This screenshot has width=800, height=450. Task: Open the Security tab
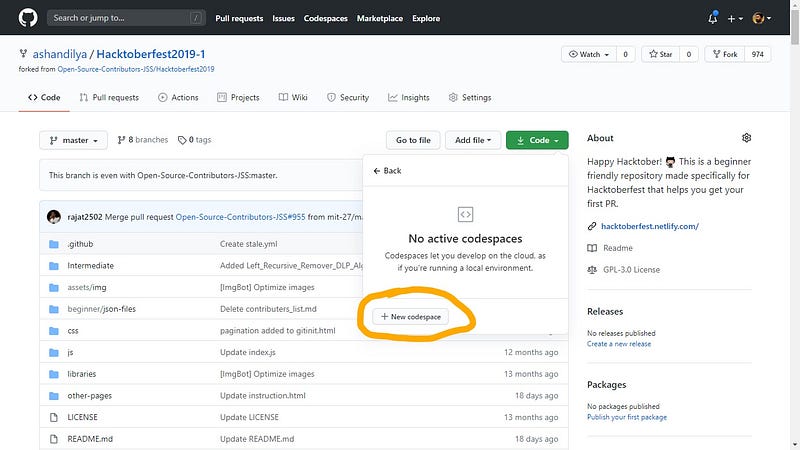pyautogui.click(x=348, y=97)
